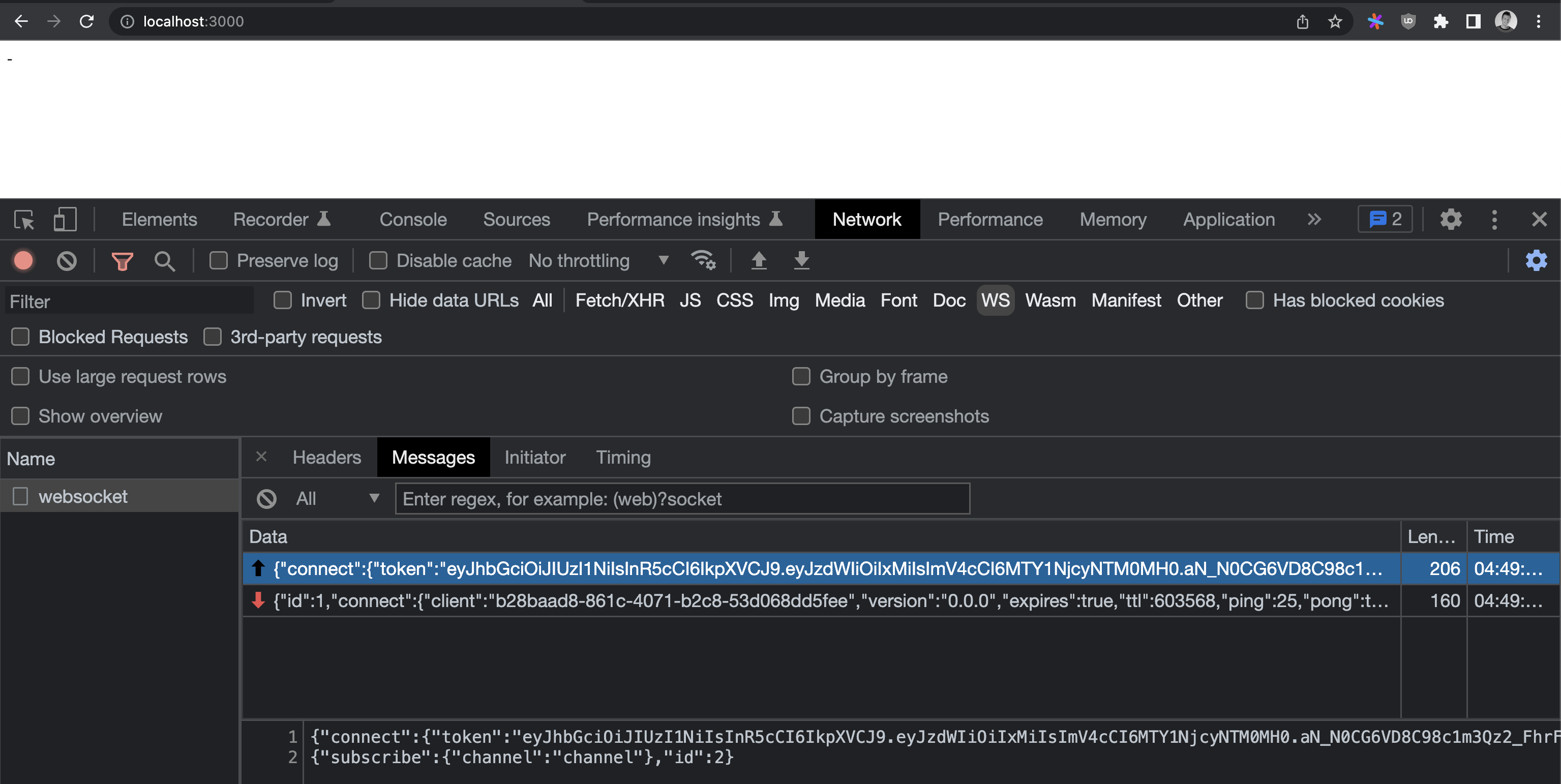Select the received id:1 connect message row

pyautogui.click(x=901, y=600)
